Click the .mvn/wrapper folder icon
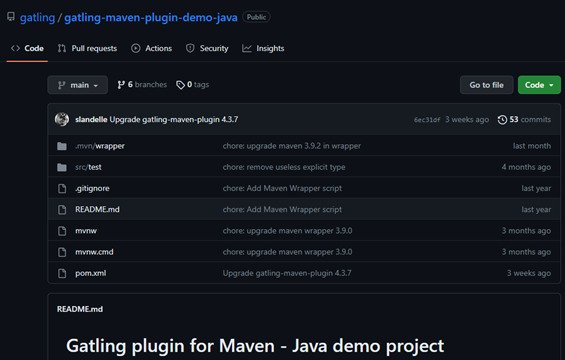 click(x=62, y=146)
